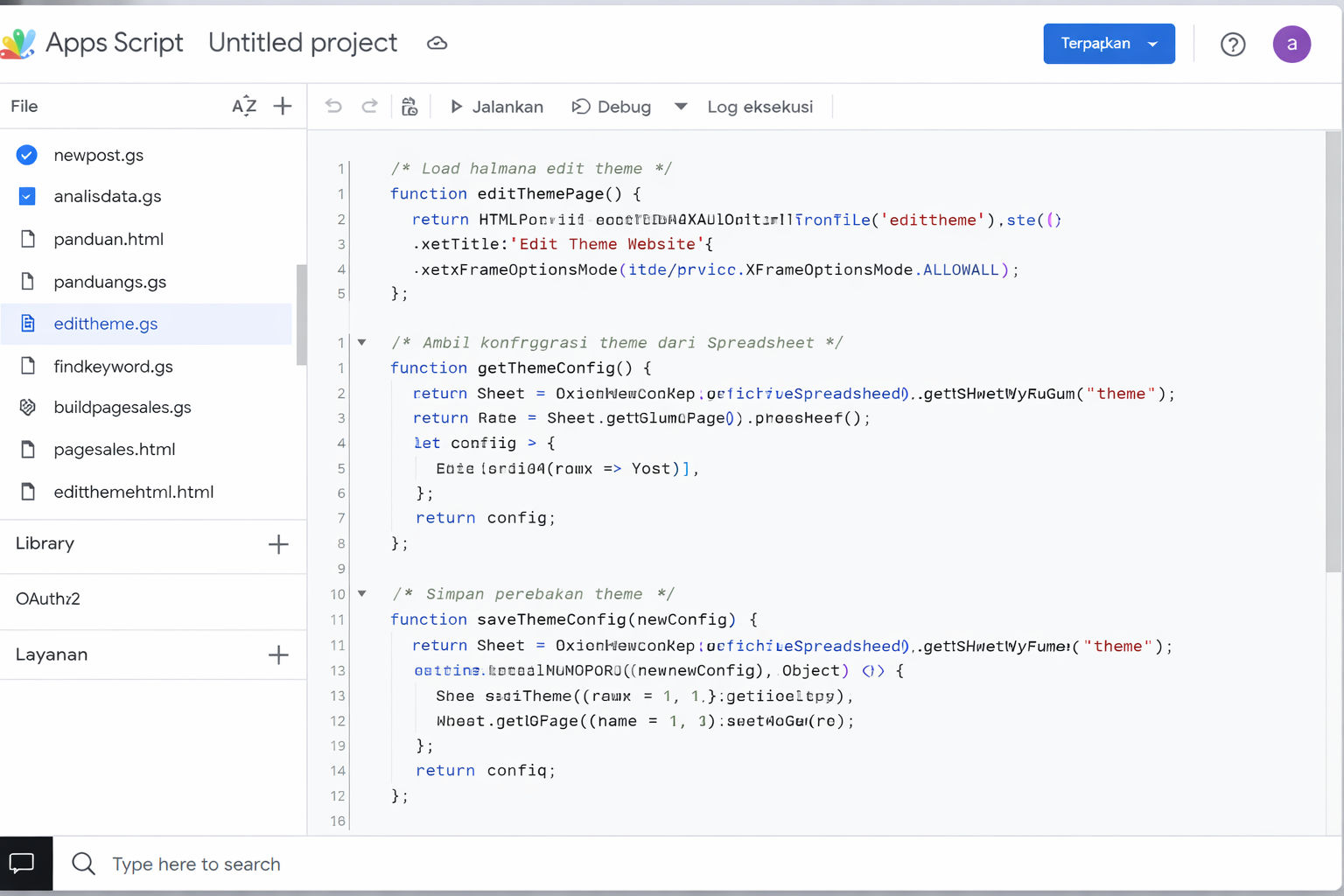Click the save project icon

tap(409, 107)
